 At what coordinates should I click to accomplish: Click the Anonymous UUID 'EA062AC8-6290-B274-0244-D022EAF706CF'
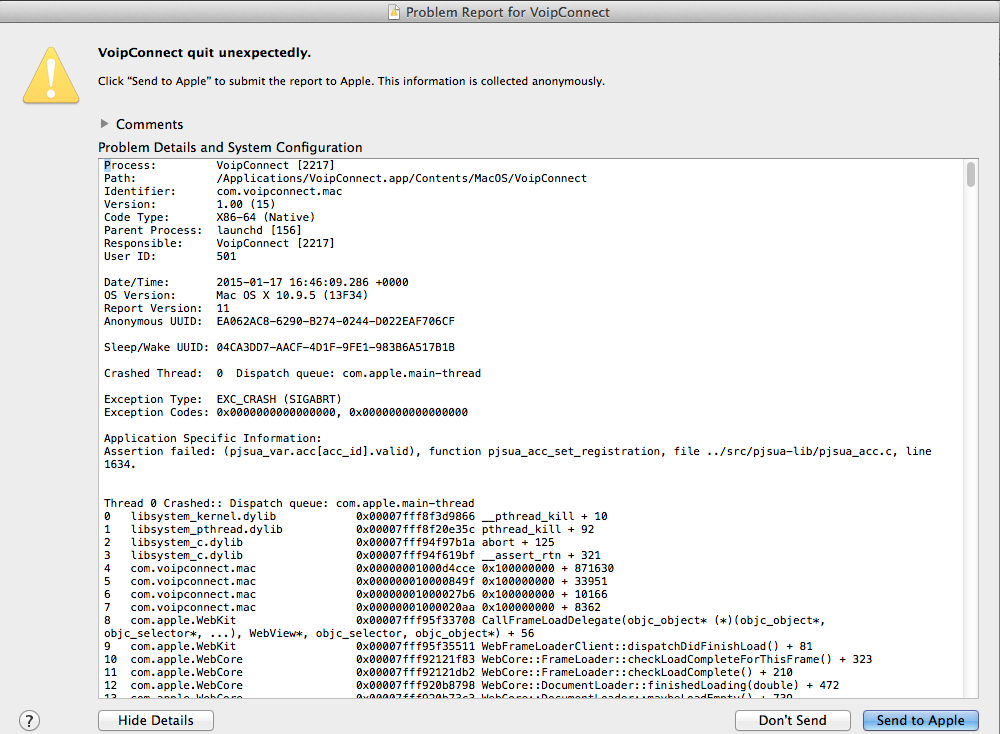(x=335, y=321)
